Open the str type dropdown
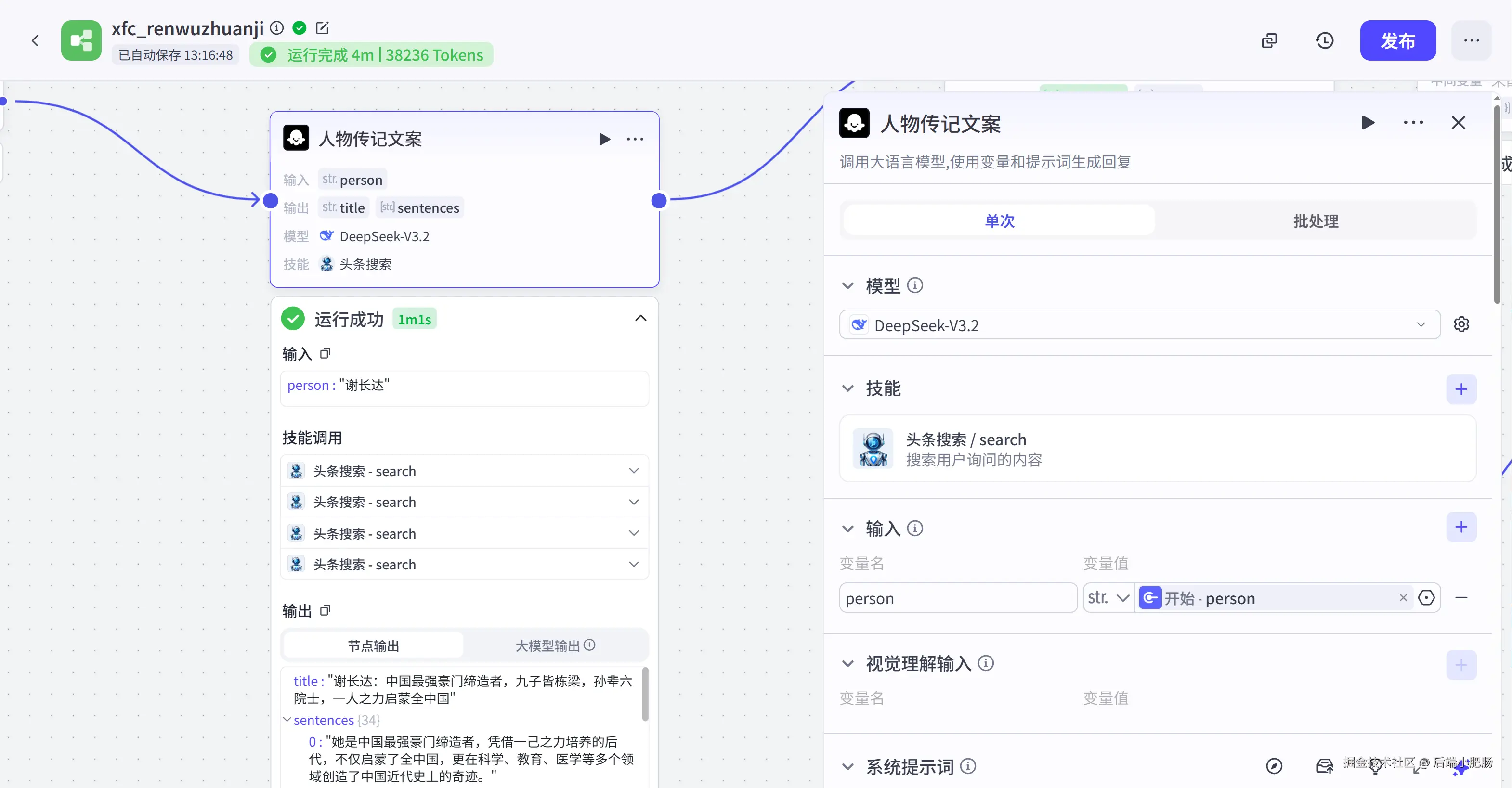 coord(1108,598)
